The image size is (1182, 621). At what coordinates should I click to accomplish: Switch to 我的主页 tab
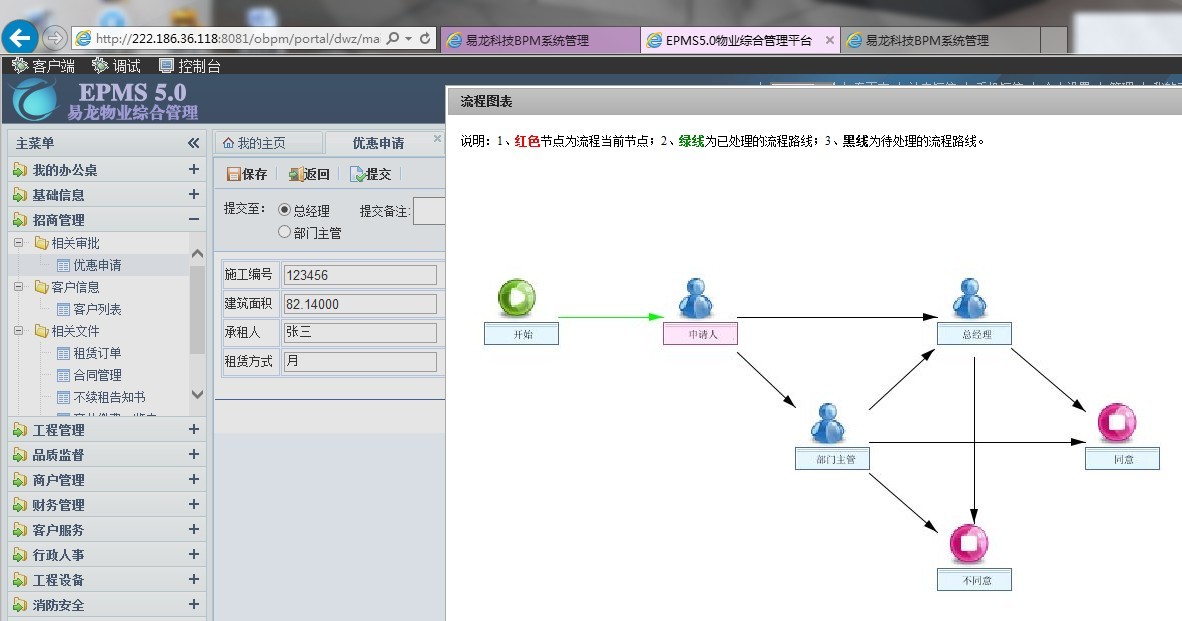268,142
